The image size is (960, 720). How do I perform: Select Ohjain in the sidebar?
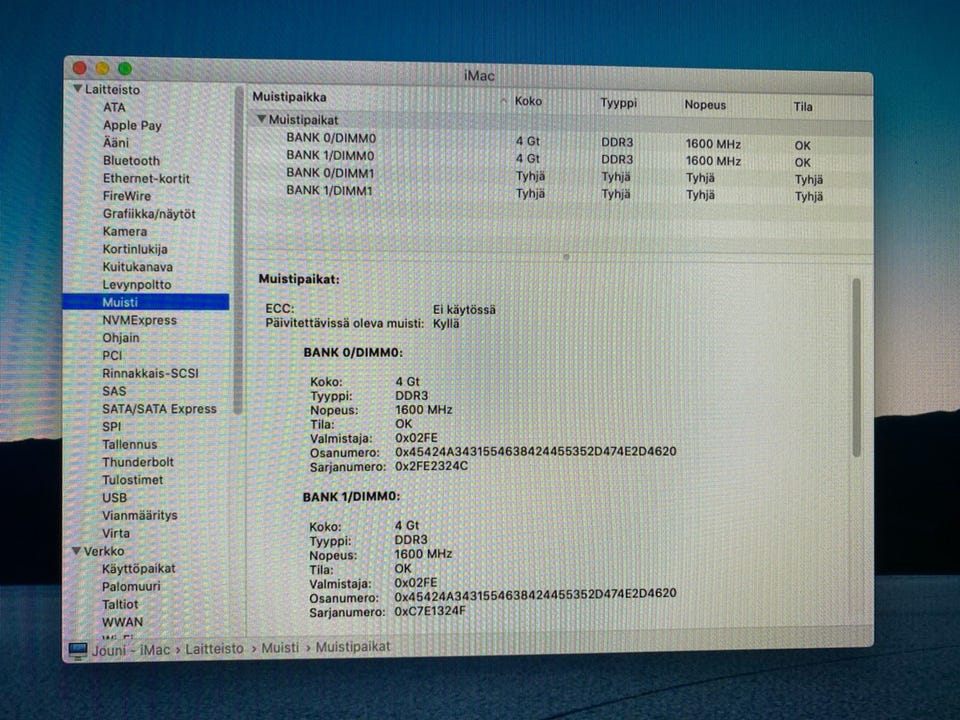[121, 338]
